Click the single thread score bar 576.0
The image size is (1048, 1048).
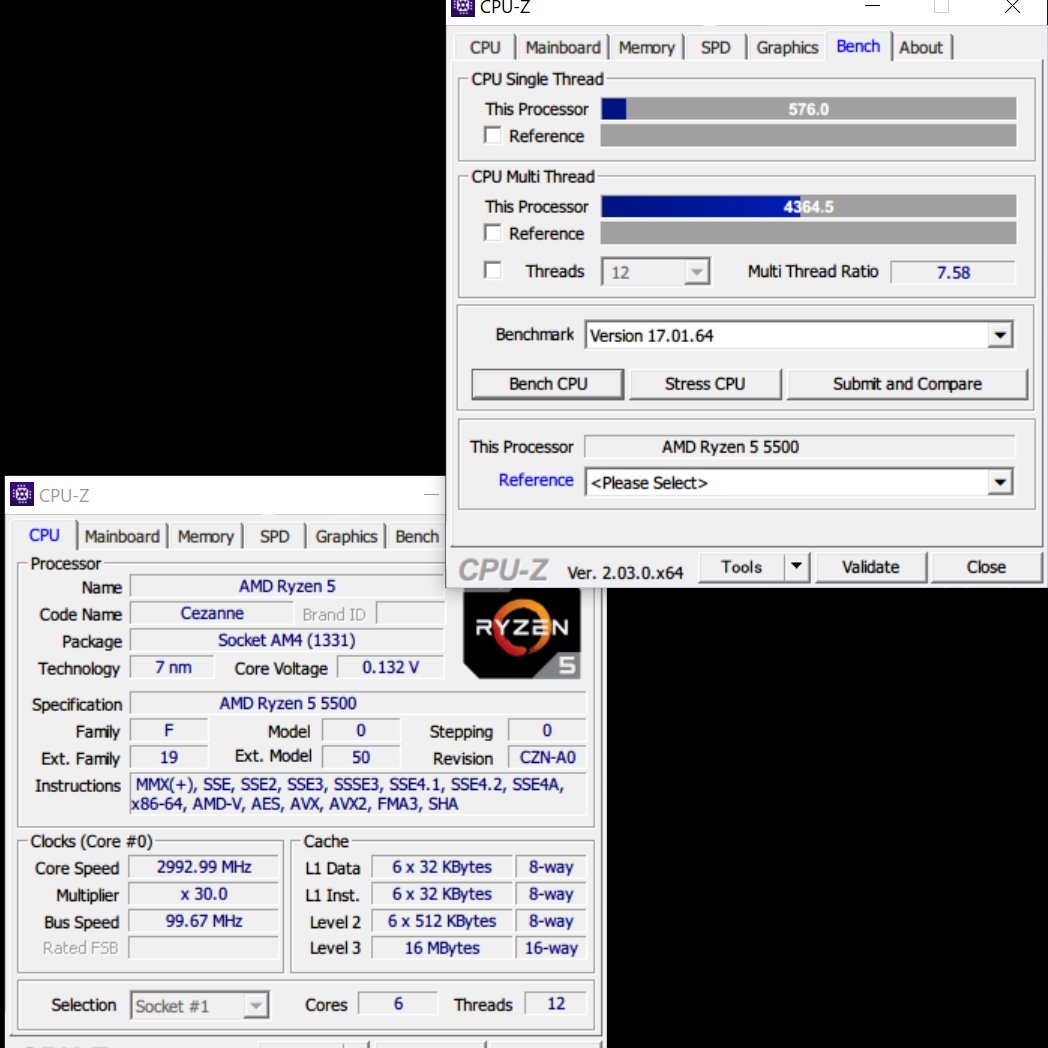809,109
